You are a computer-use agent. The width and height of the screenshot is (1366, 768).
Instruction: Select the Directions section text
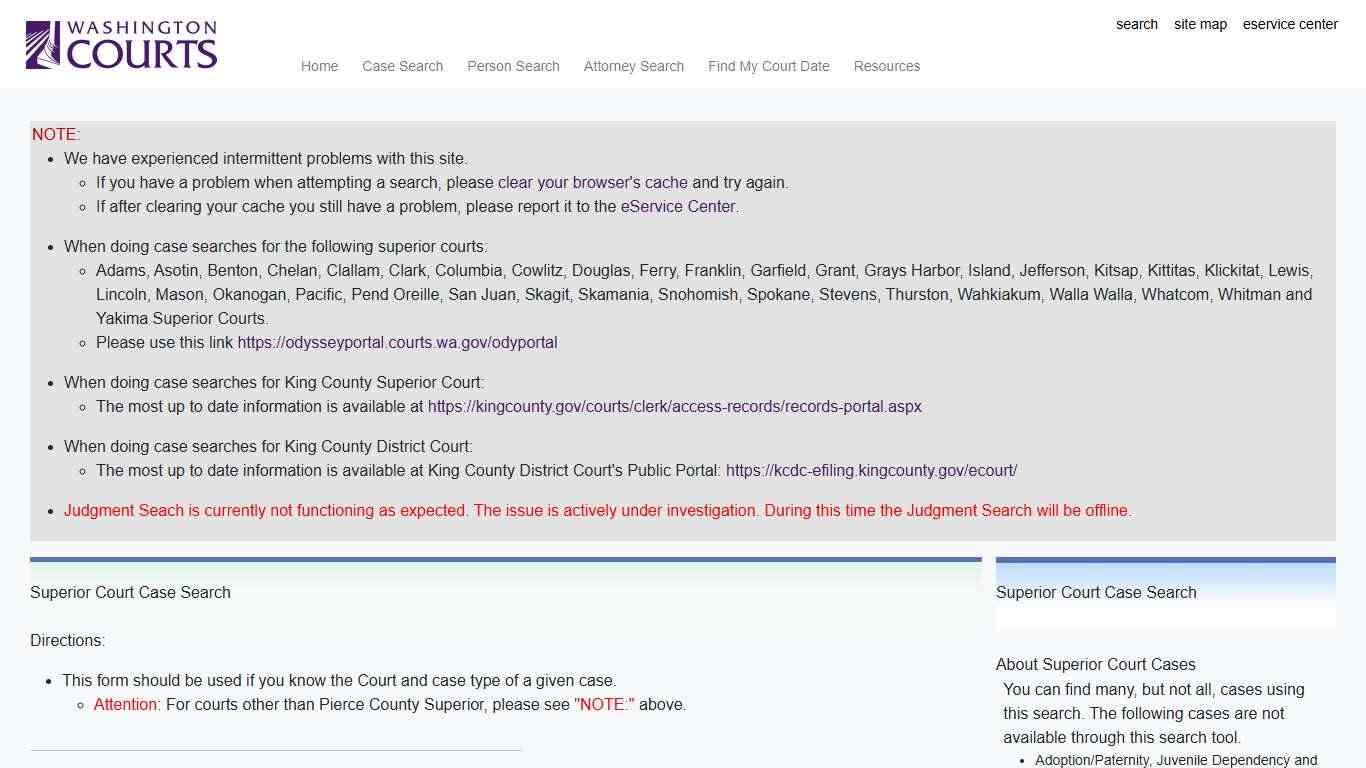pyautogui.click(x=67, y=640)
